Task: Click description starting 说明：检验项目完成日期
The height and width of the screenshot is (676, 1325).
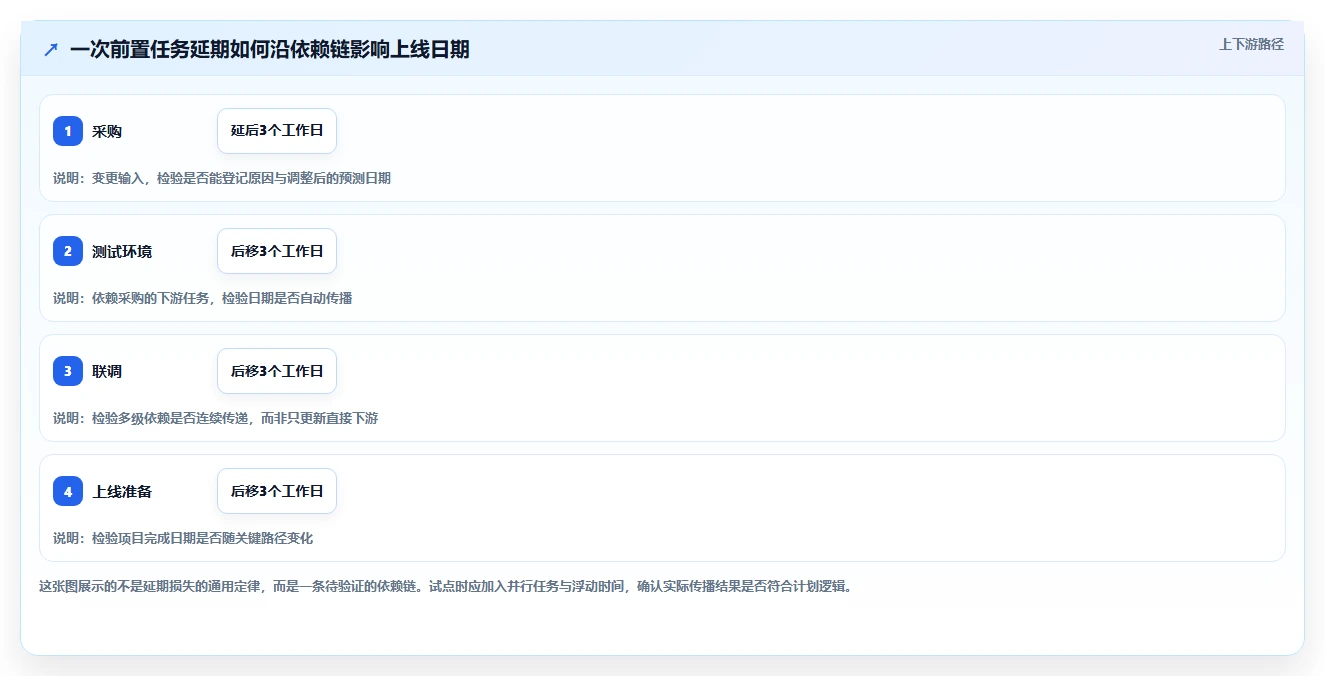Action: pos(183,538)
